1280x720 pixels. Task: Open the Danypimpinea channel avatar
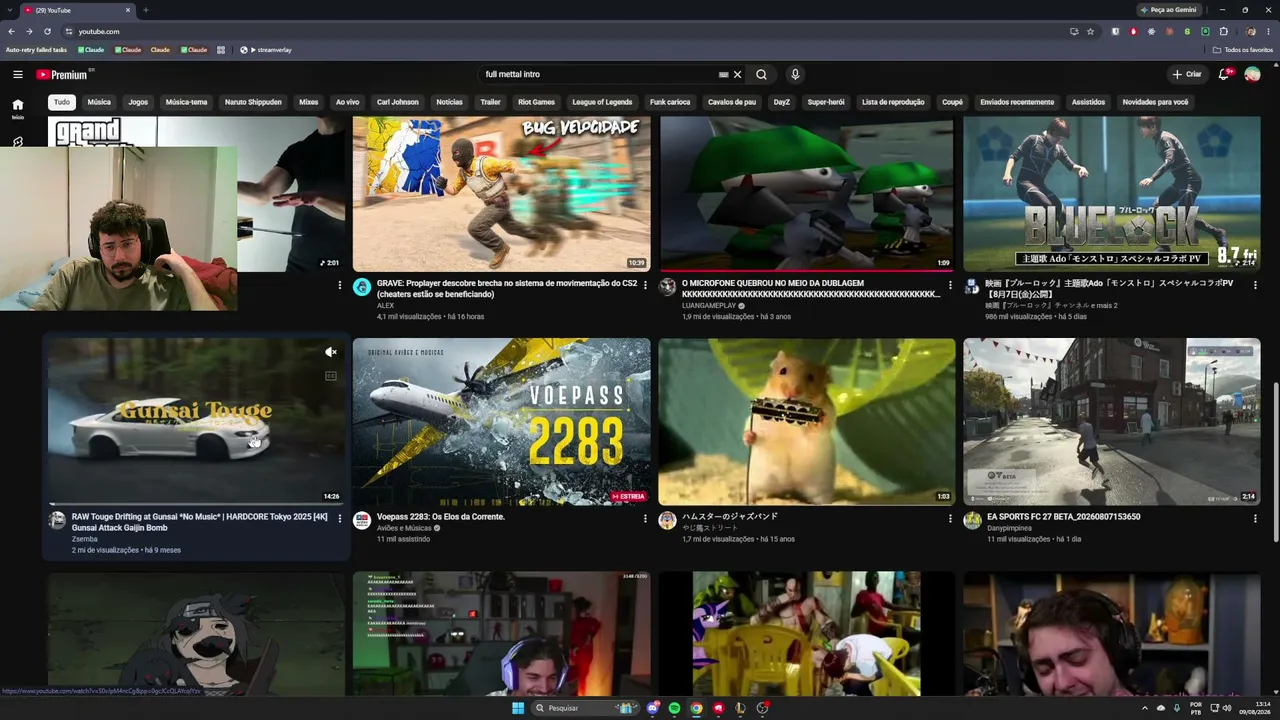tap(972, 520)
